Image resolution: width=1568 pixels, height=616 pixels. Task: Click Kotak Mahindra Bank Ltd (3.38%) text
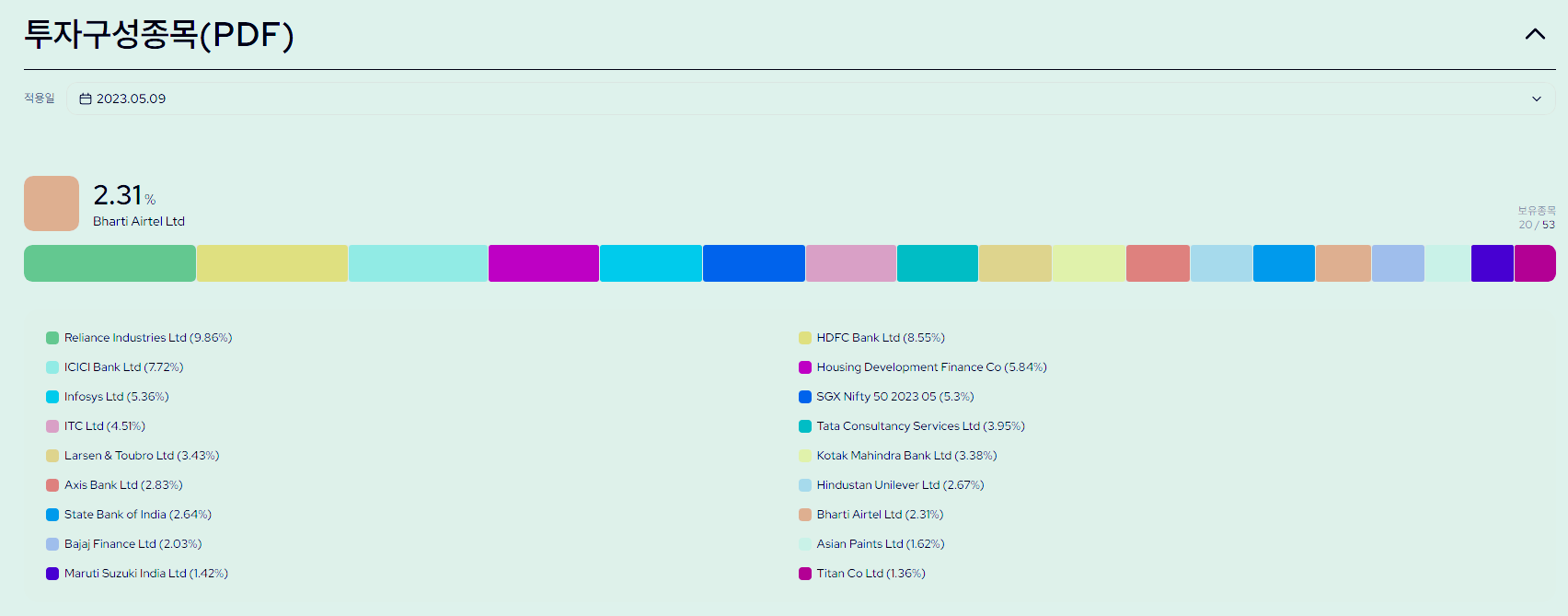[907, 456]
